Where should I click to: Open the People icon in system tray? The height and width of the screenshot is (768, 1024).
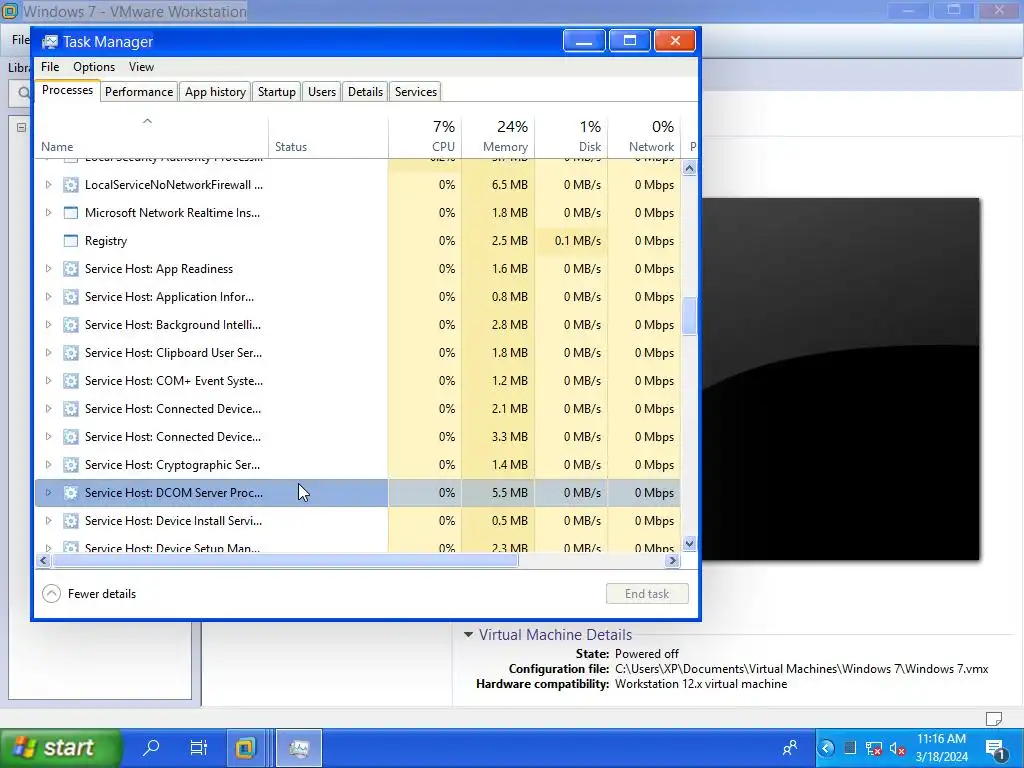pos(790,748)
